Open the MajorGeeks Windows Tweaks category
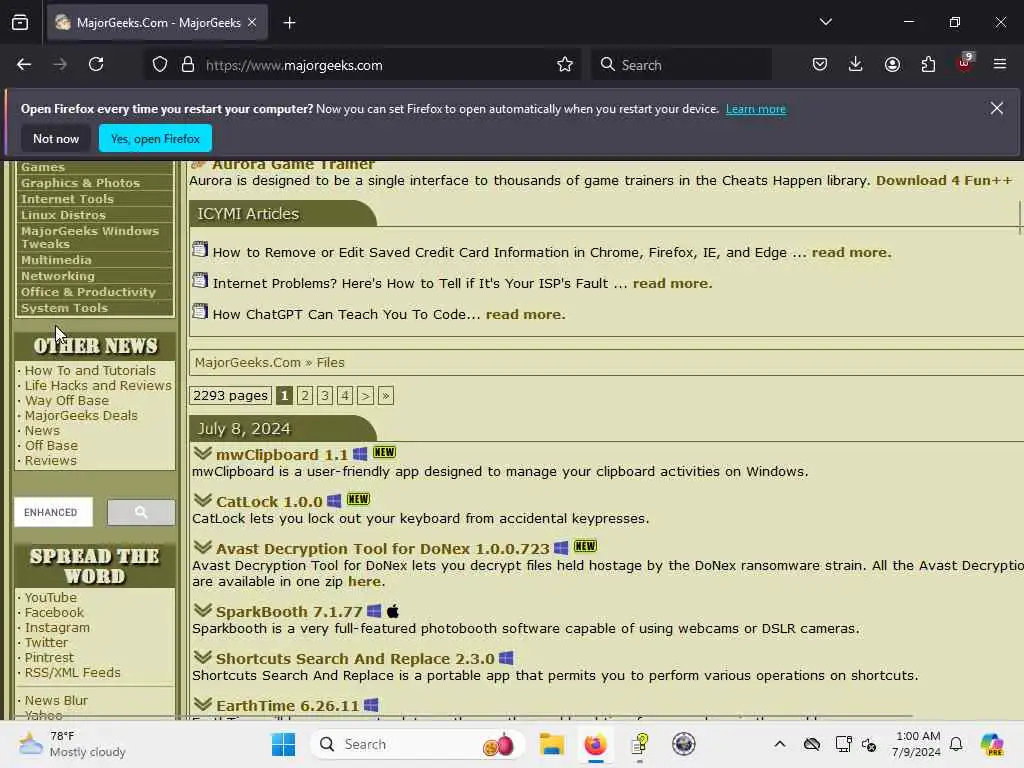Viewport: 1024px width, 768px height. [90, 237]
